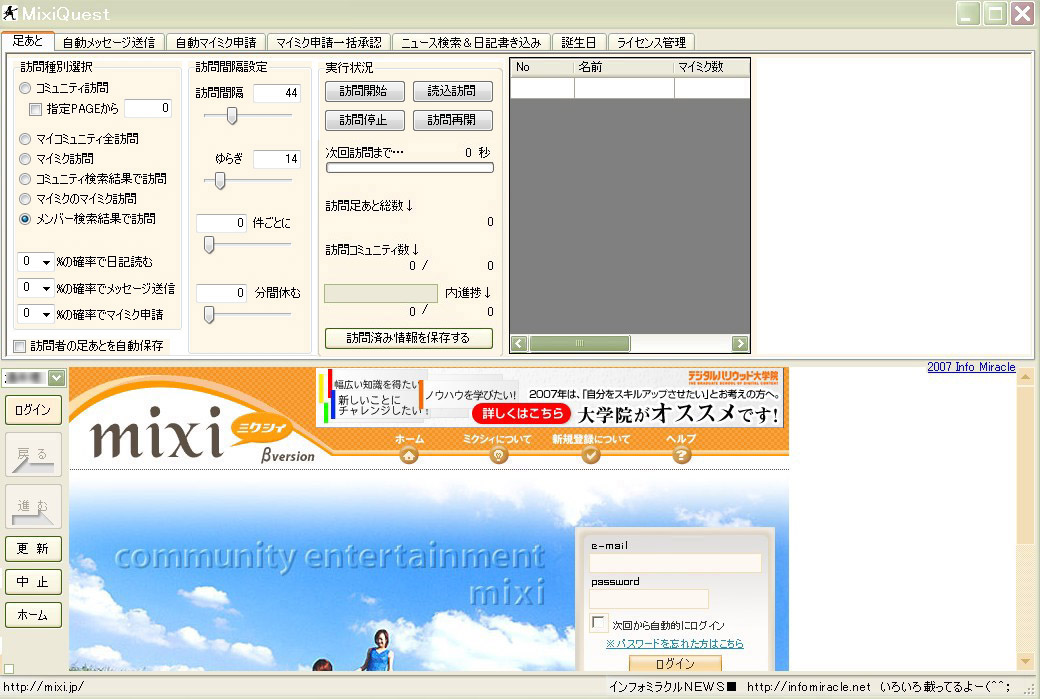The height and width of the screenshot is (699, 1040).
Task: Select コミュニティ検索結果で訪問 radio option
Action: tap(25, 179)
